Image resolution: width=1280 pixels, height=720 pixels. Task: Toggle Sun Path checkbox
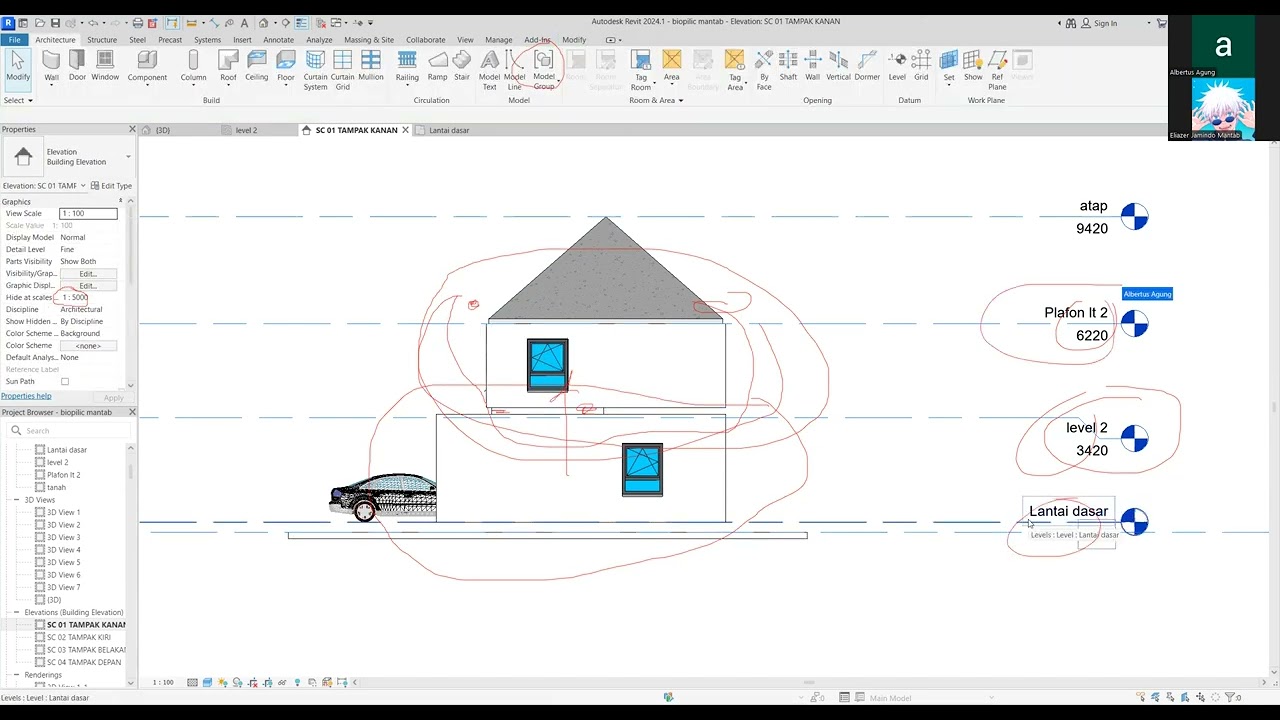click(x=65, y=381)
